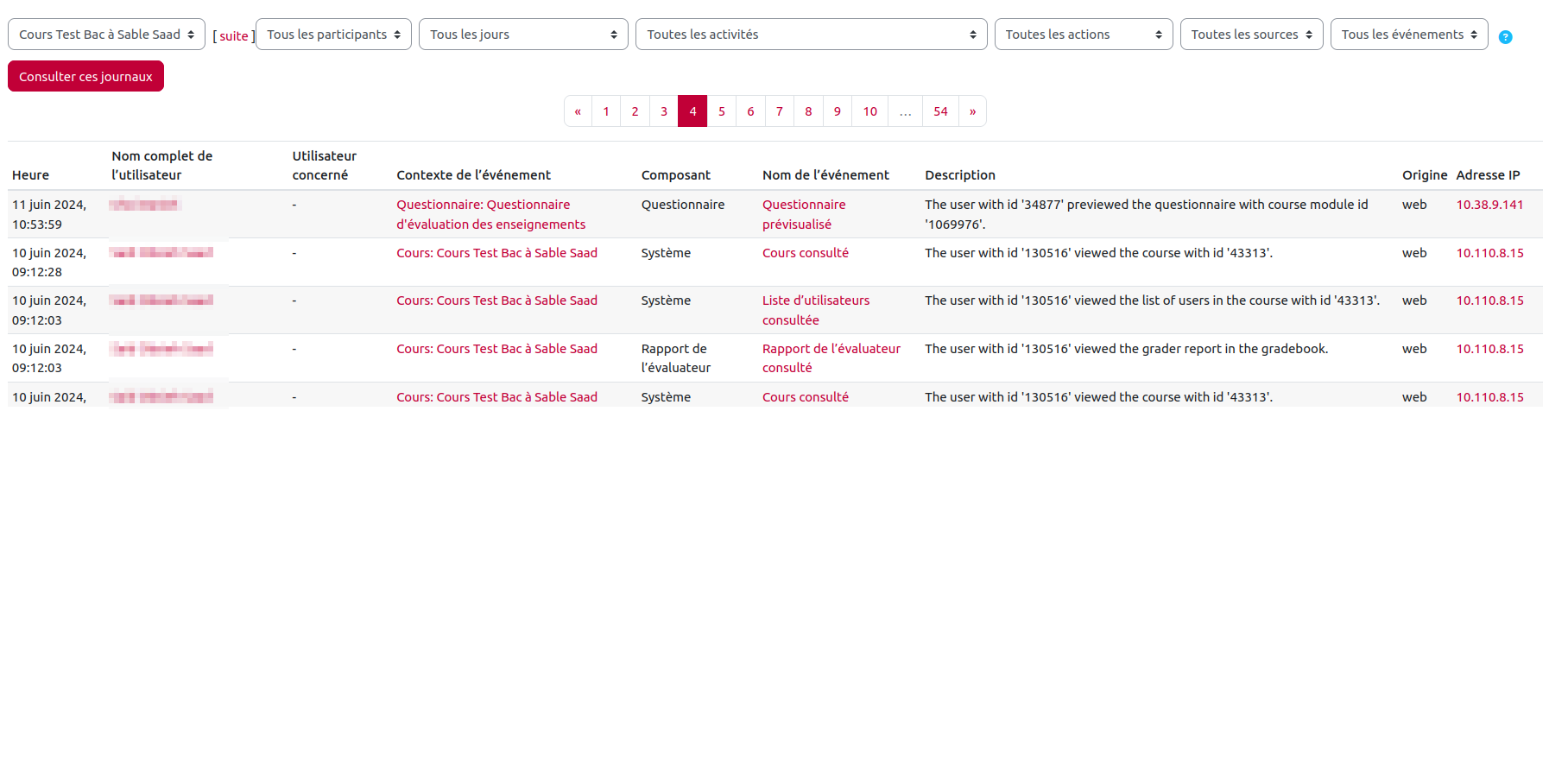
Task: Click IP address 10.38.9.141
Action: [x=1489, y=205]
